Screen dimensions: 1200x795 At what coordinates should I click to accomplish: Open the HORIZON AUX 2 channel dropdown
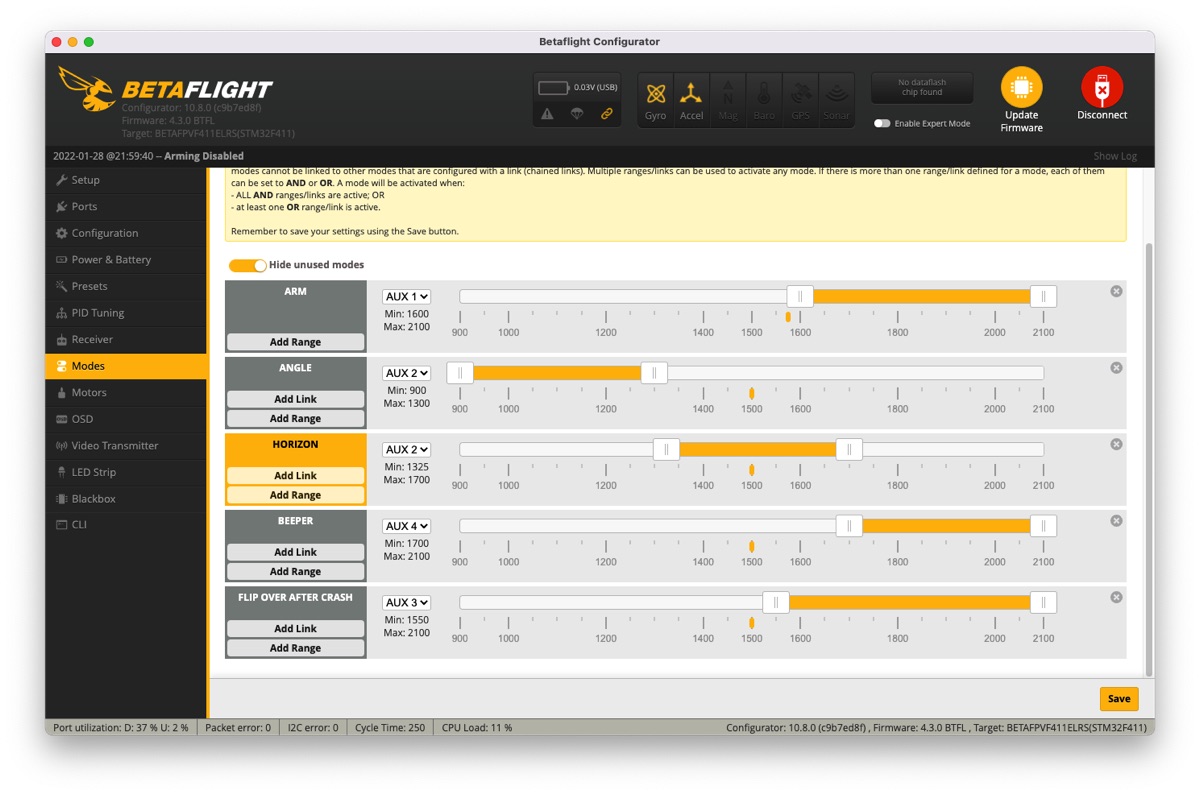(x=406, y=450)
